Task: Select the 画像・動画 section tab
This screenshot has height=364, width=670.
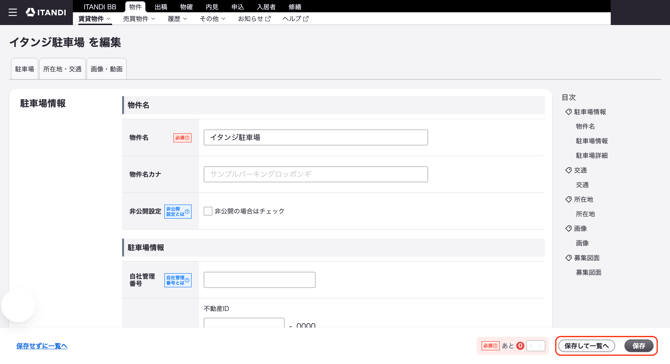Action: [x=106, y=69]
